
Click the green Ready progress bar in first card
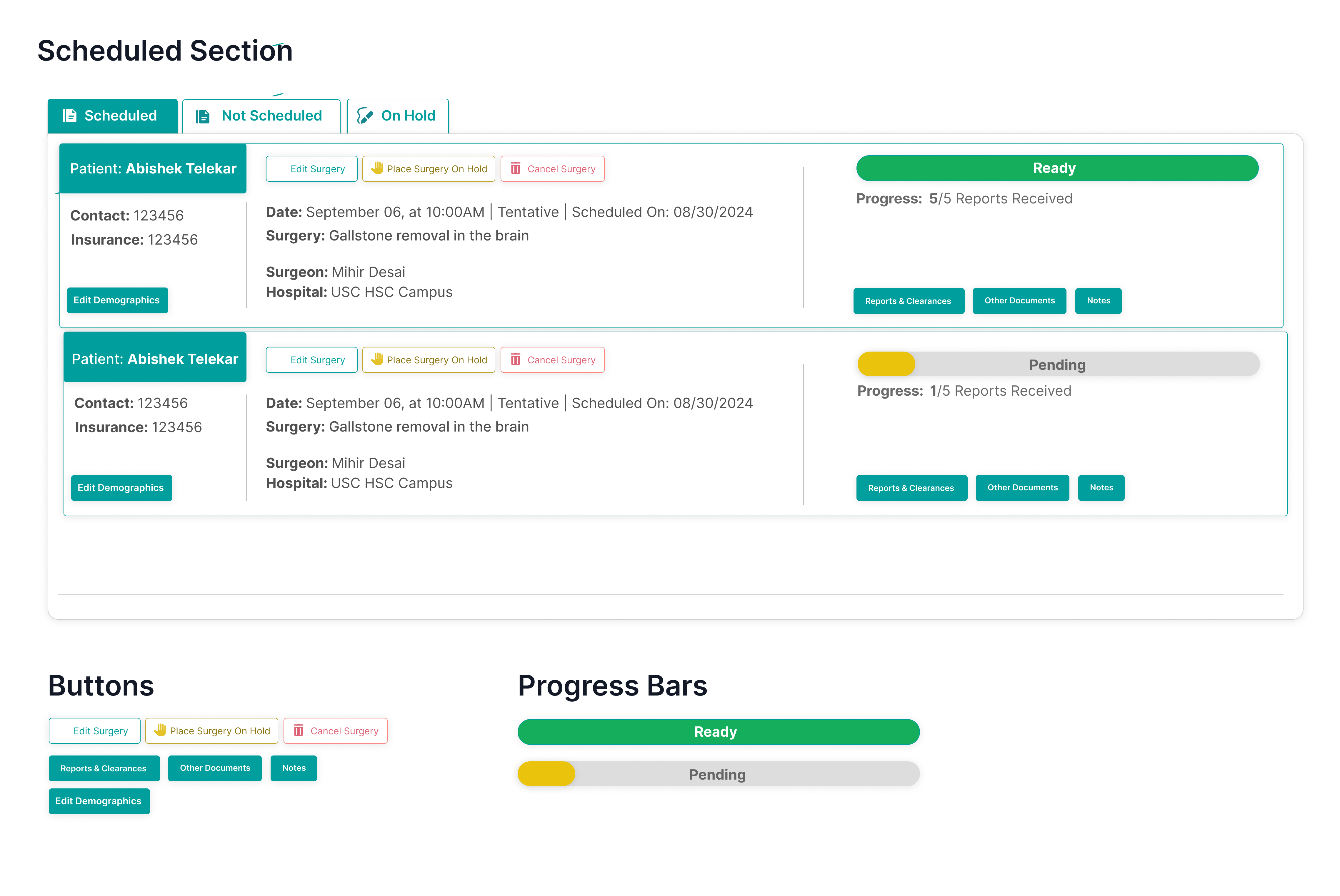(x=1058, y=168)
